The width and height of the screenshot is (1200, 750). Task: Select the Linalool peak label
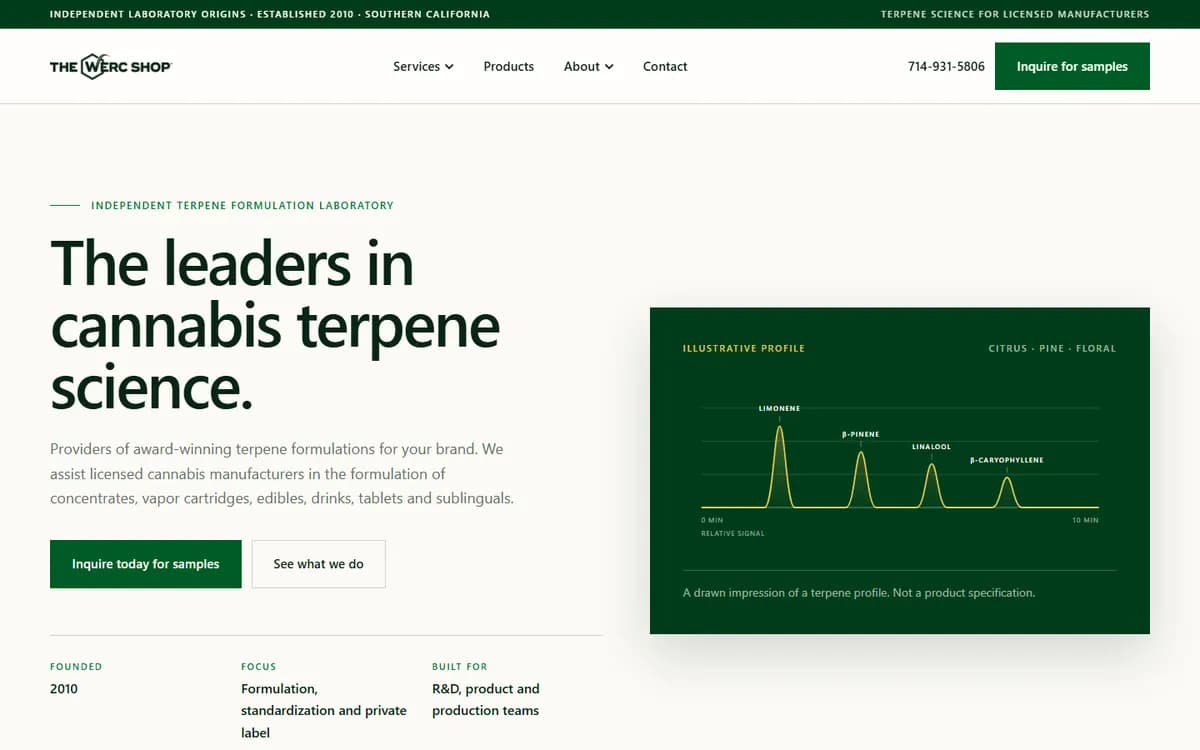[x=931, y=447]
